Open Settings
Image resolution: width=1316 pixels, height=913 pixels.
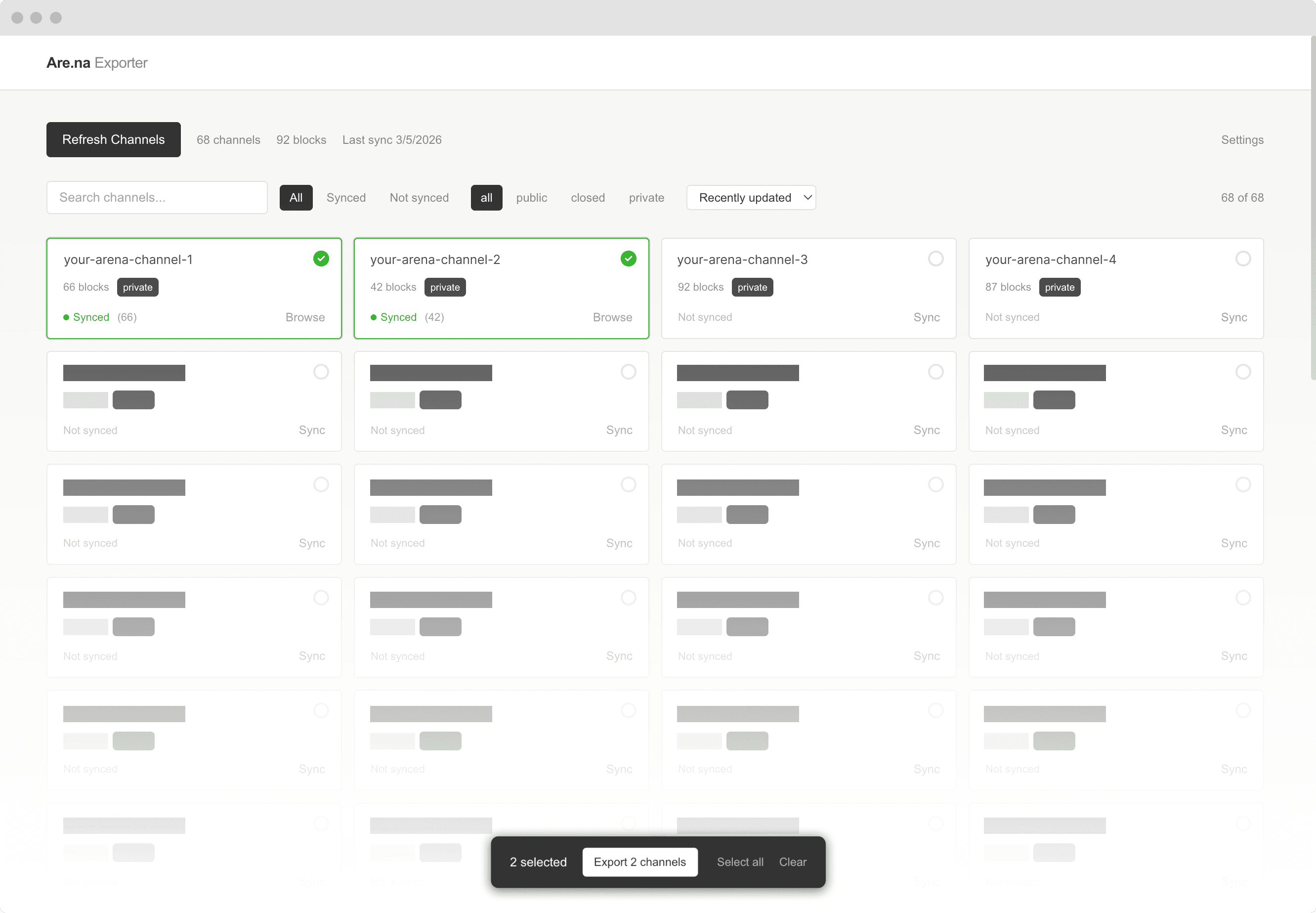point(1242,139)
